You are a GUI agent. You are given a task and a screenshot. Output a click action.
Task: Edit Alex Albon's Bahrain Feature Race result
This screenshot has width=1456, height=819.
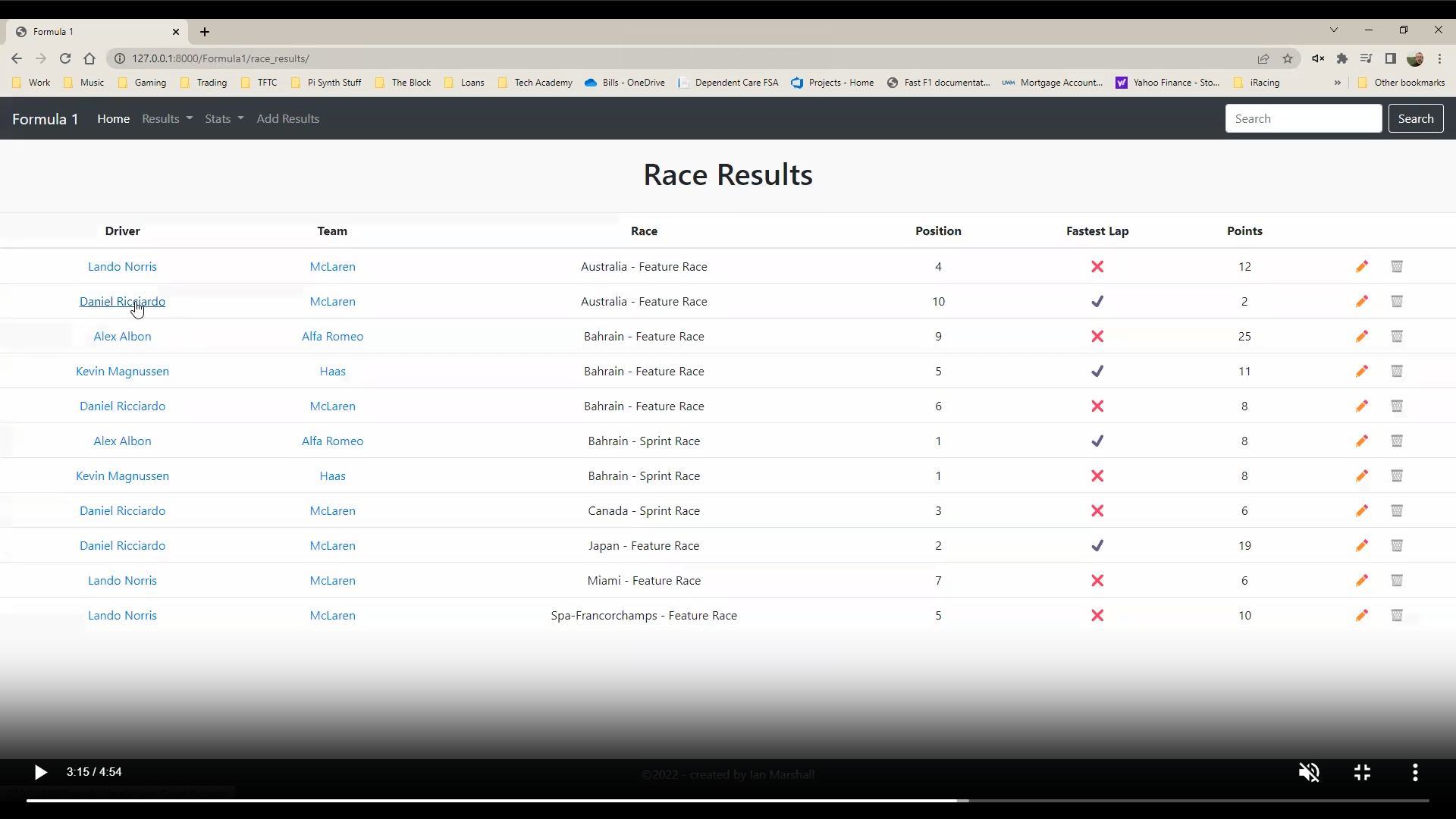pyautogui.click(x=1362, y=336)
